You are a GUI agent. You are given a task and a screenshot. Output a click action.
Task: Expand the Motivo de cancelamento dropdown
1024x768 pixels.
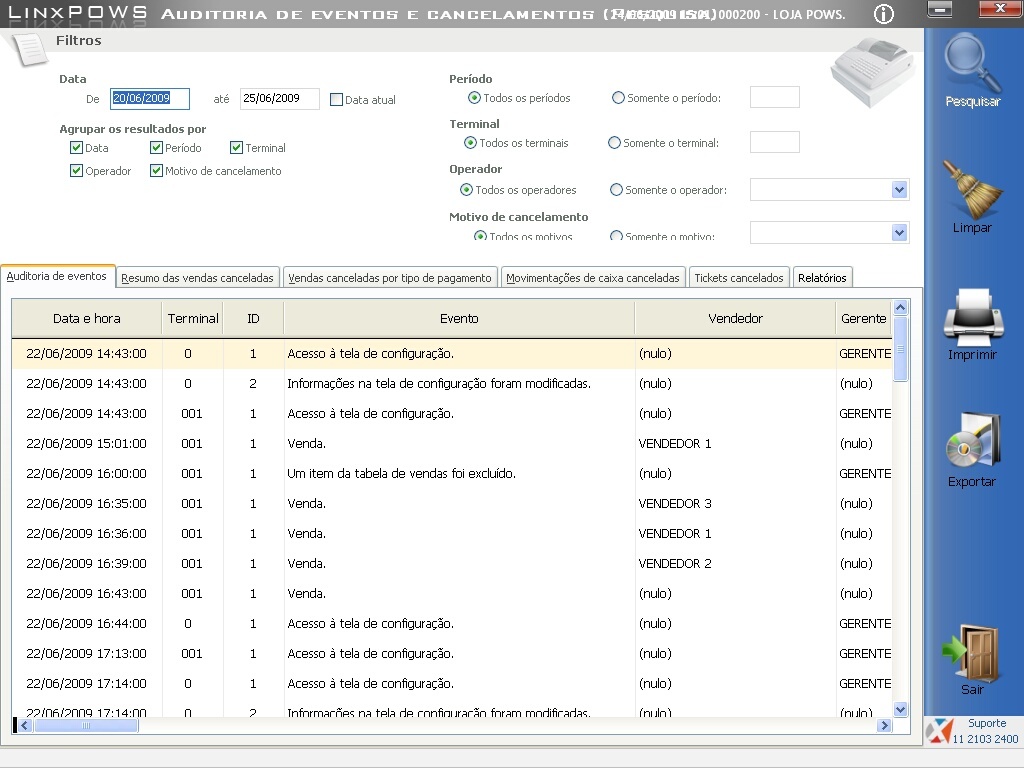tap(899, 232)
